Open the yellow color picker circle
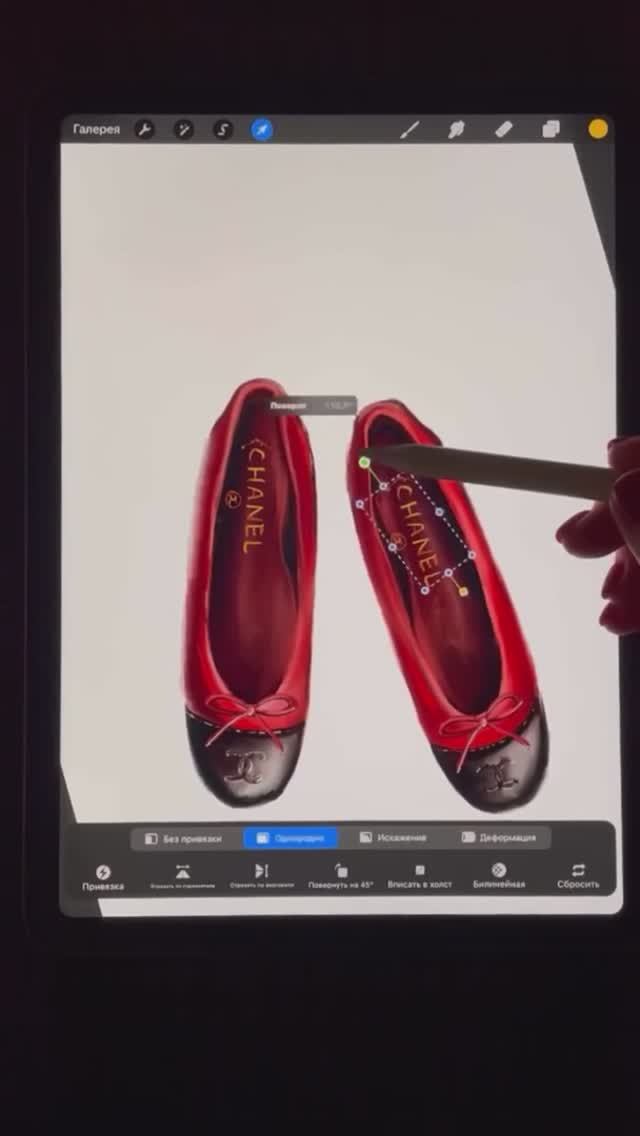Viewport: 640px width, 1136px height. click(x=598, y=129)
